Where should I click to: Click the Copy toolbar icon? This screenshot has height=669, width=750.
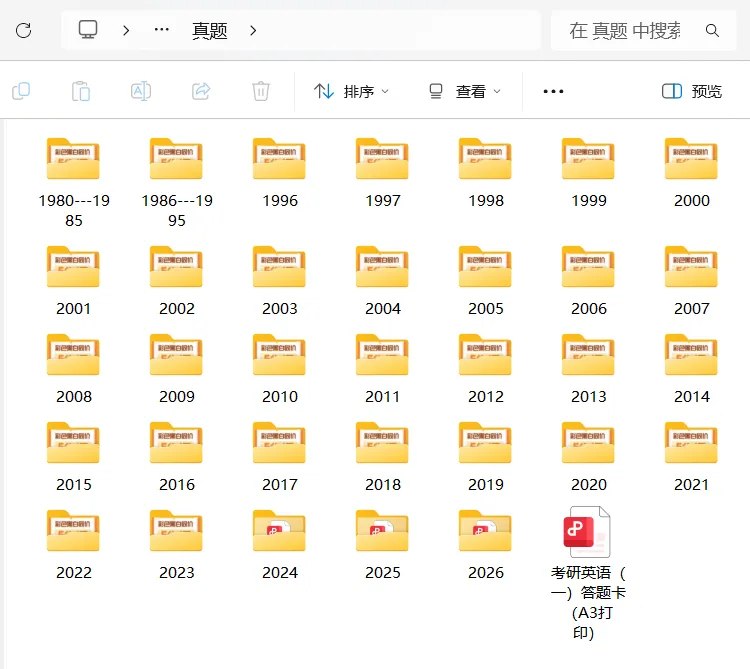[21, 91]
